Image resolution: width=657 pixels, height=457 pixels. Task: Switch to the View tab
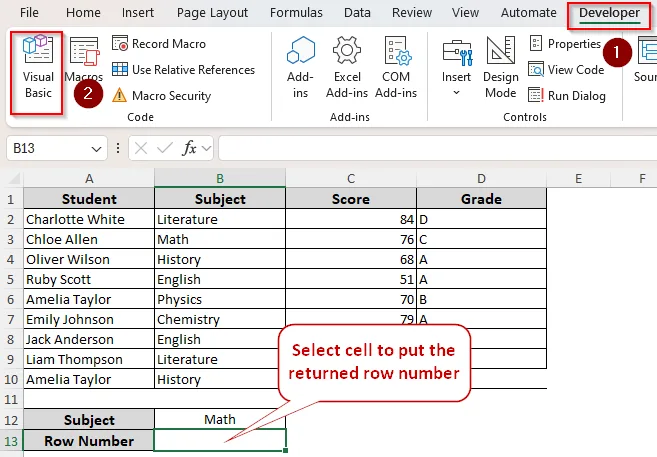tap(465, 13)
